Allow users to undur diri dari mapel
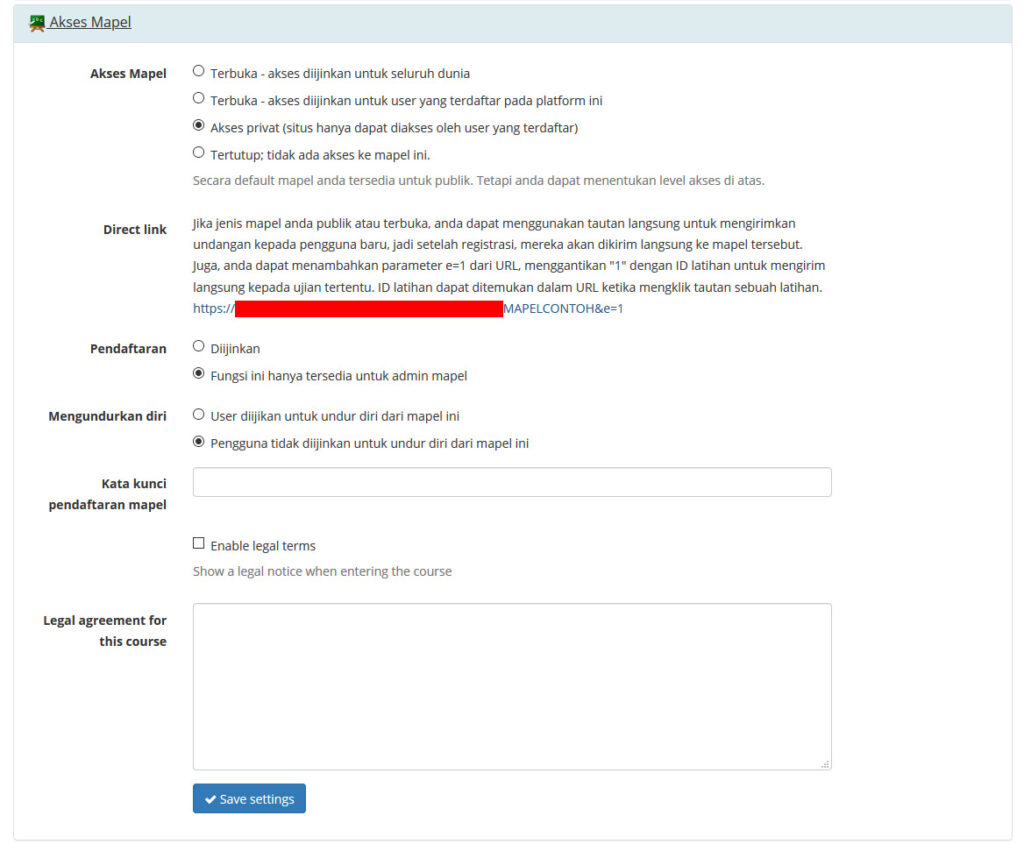1024x844 pixels. click(x=198, y=415)
